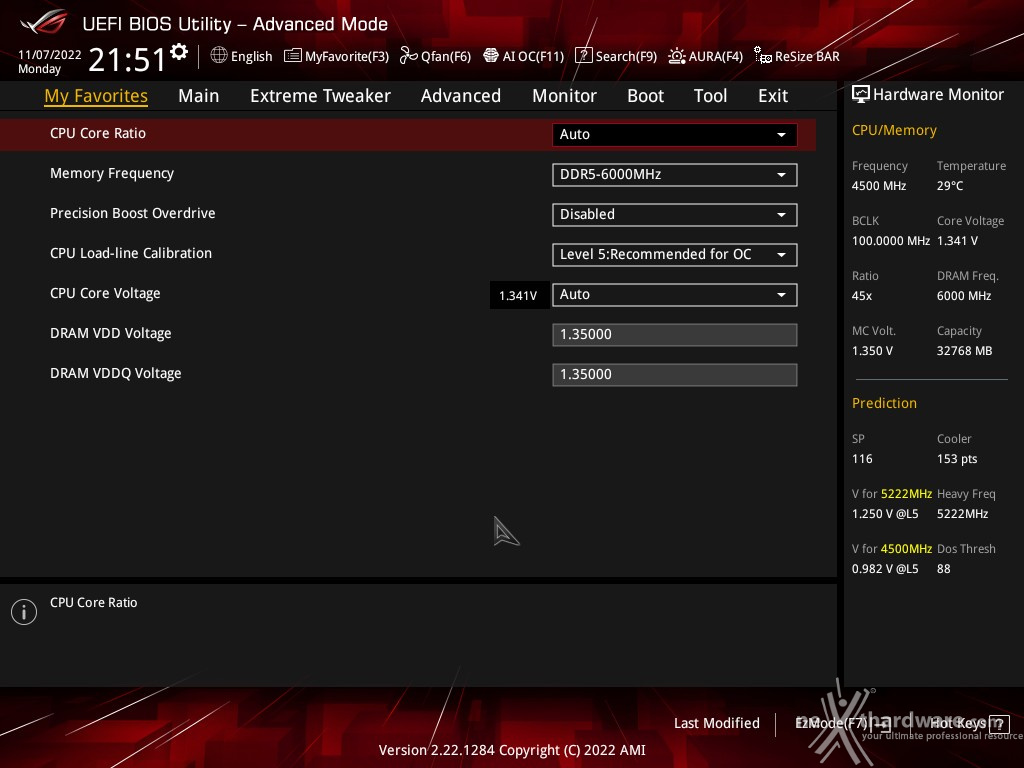Click Prediction heading in Hardware Monitor
Image resolution: width=1024 pixels, height=768 pixels.
tap(884, 404)
